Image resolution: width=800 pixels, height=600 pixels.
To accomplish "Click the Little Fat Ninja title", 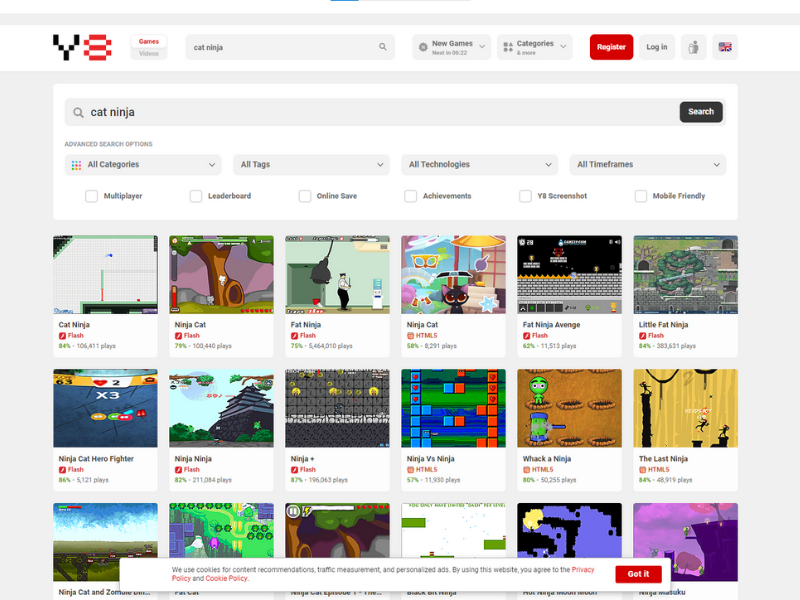I will click(663, 324).
